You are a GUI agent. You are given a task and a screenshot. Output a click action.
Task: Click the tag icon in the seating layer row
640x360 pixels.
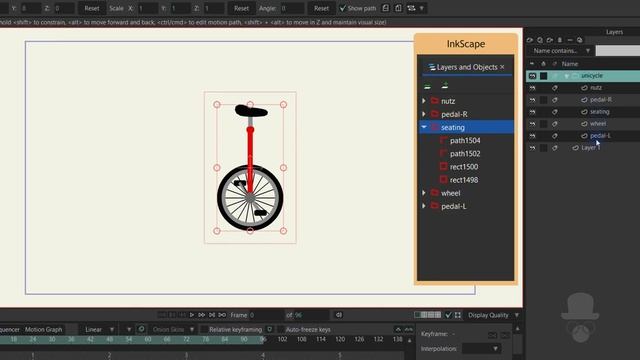555,112
